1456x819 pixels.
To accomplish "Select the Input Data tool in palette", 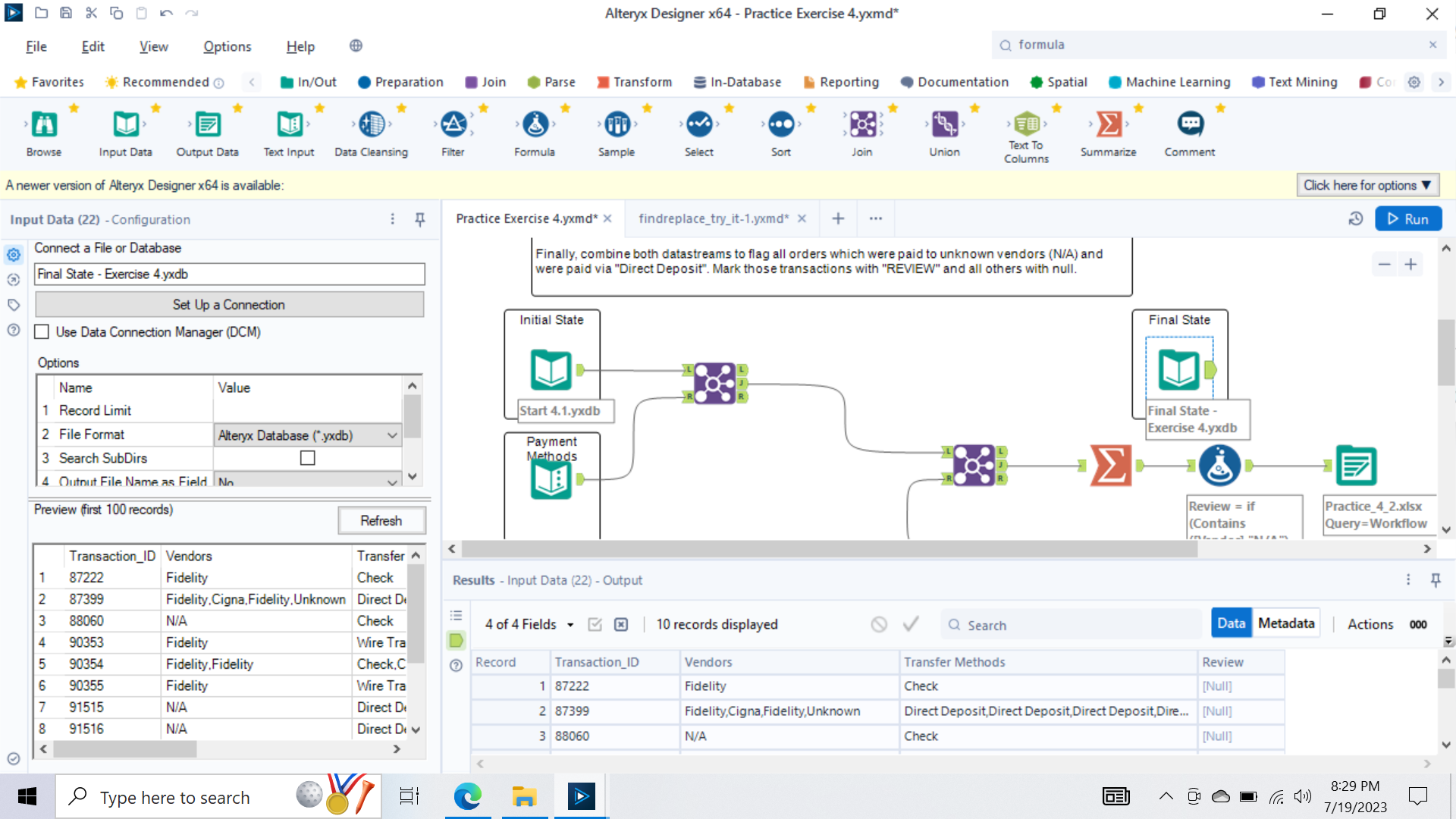I will point(125,124).
